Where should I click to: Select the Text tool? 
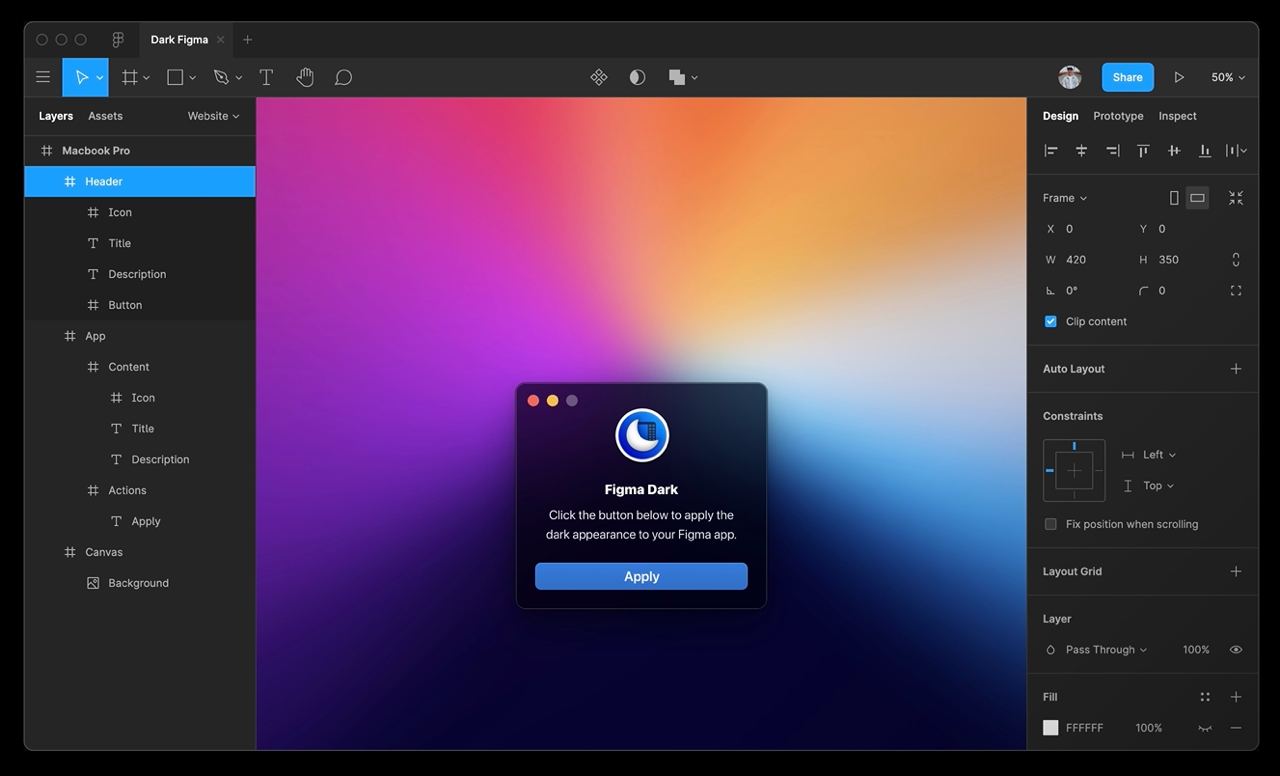266,77
